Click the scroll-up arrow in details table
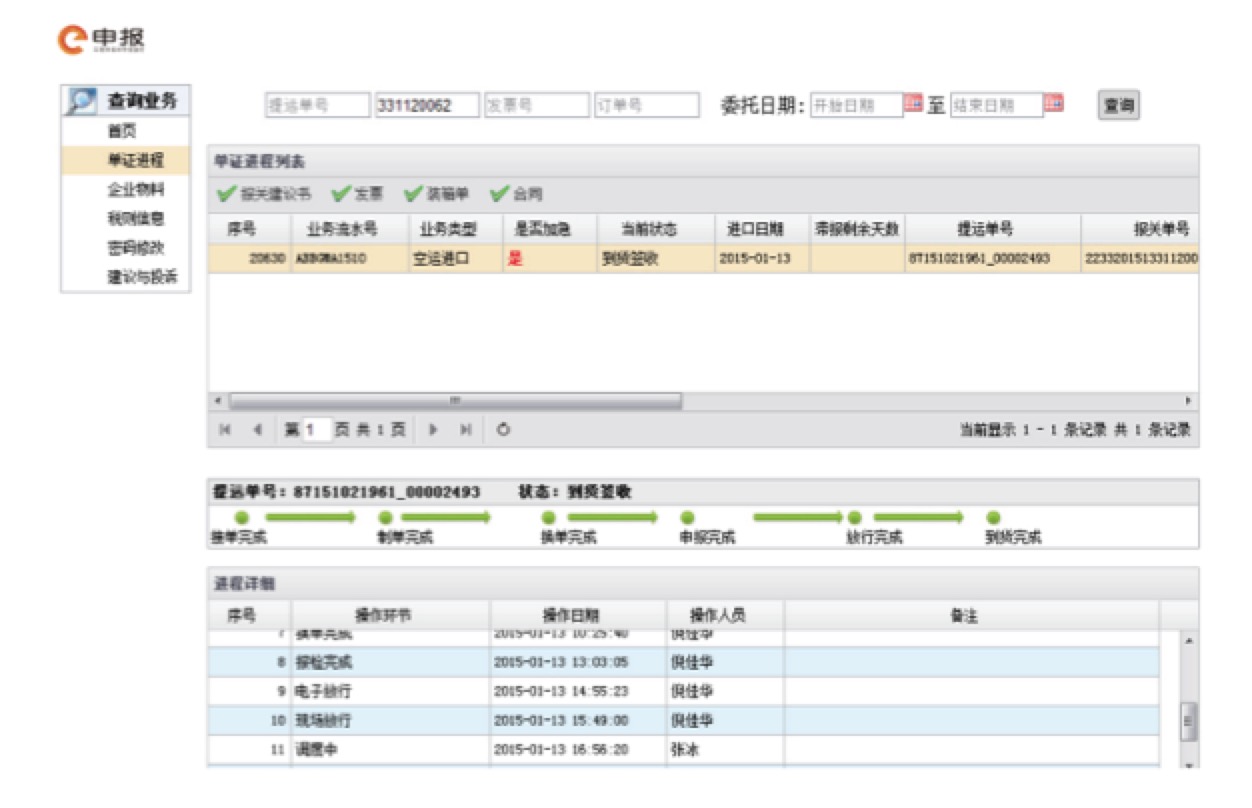The image size is (1252, 808). (x=1188, y=641)
